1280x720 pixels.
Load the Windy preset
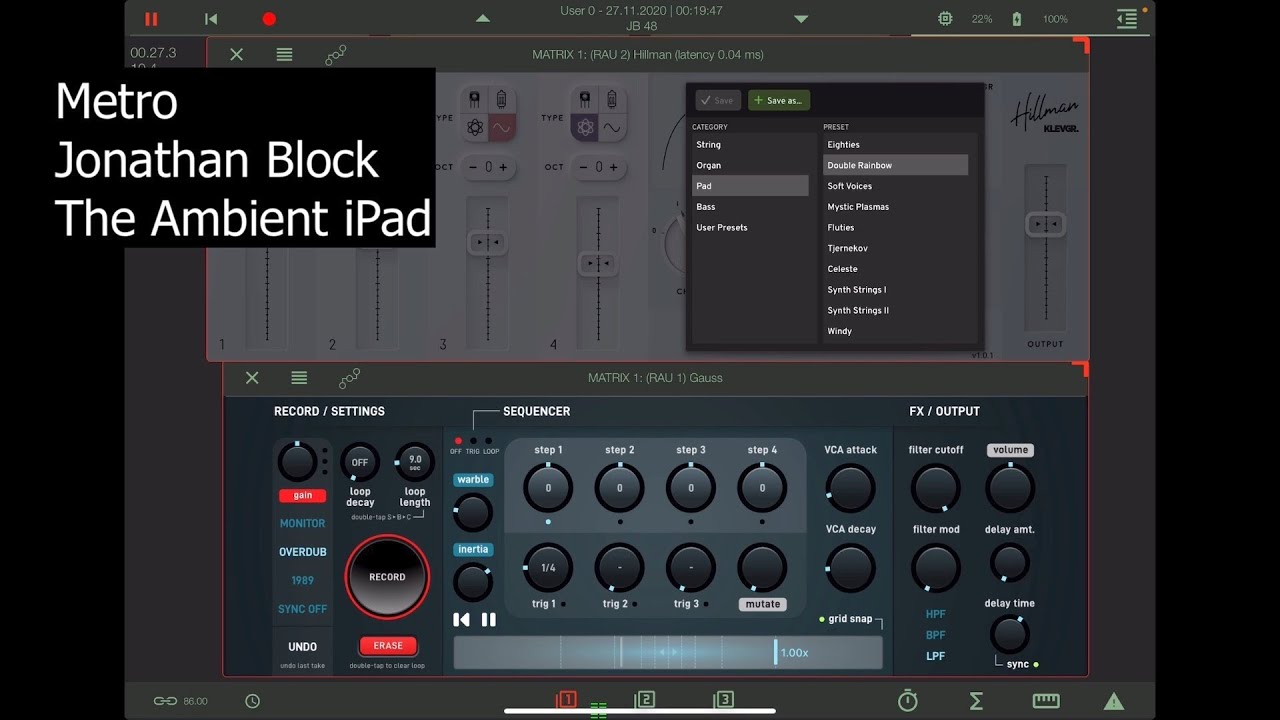(895, 331)
